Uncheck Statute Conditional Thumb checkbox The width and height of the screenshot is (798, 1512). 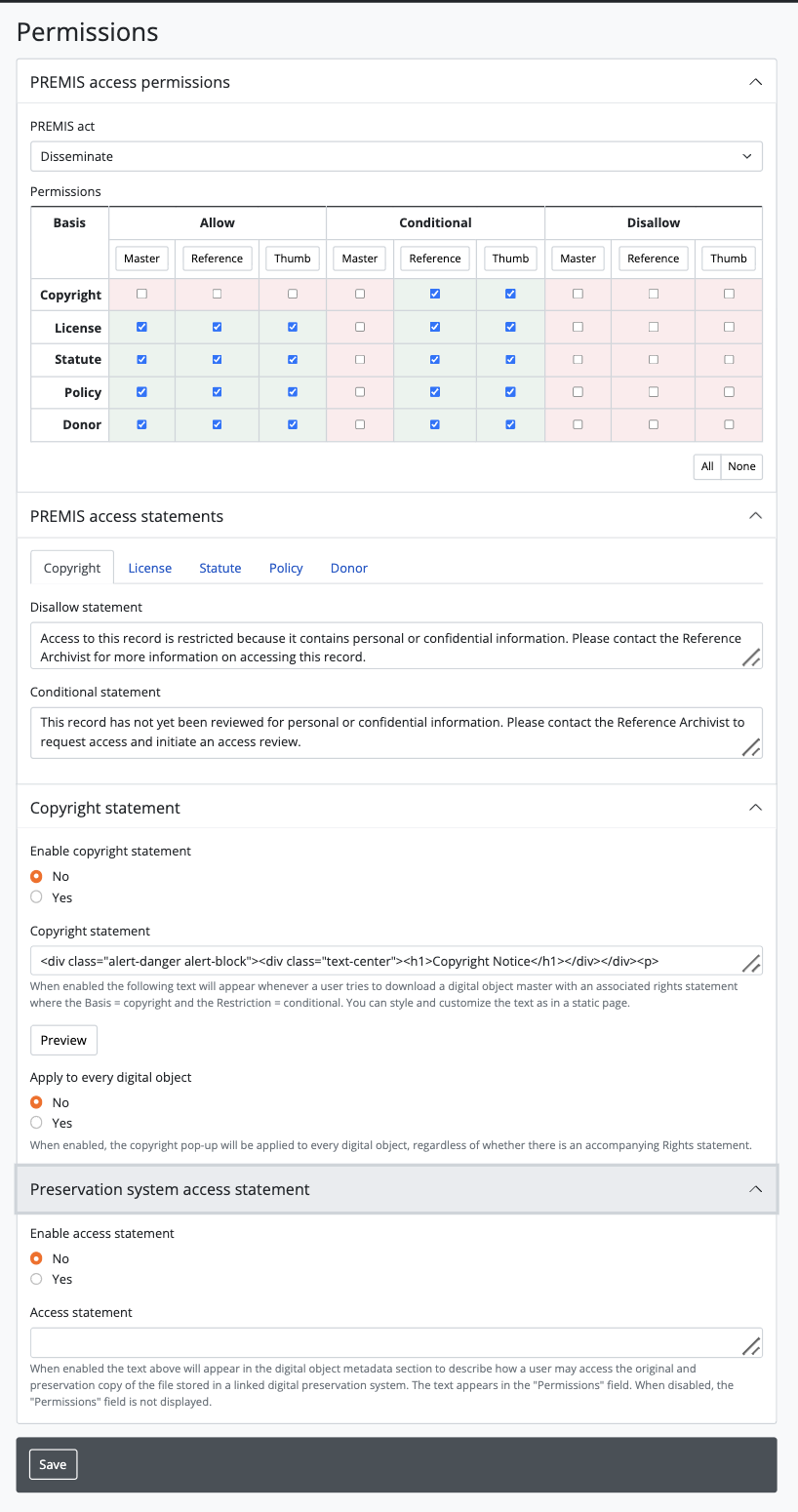coord(510,359)
